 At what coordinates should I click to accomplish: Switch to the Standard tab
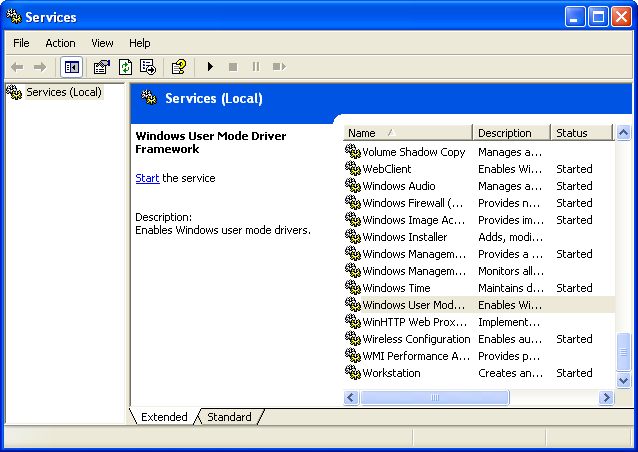click(229, 417)
